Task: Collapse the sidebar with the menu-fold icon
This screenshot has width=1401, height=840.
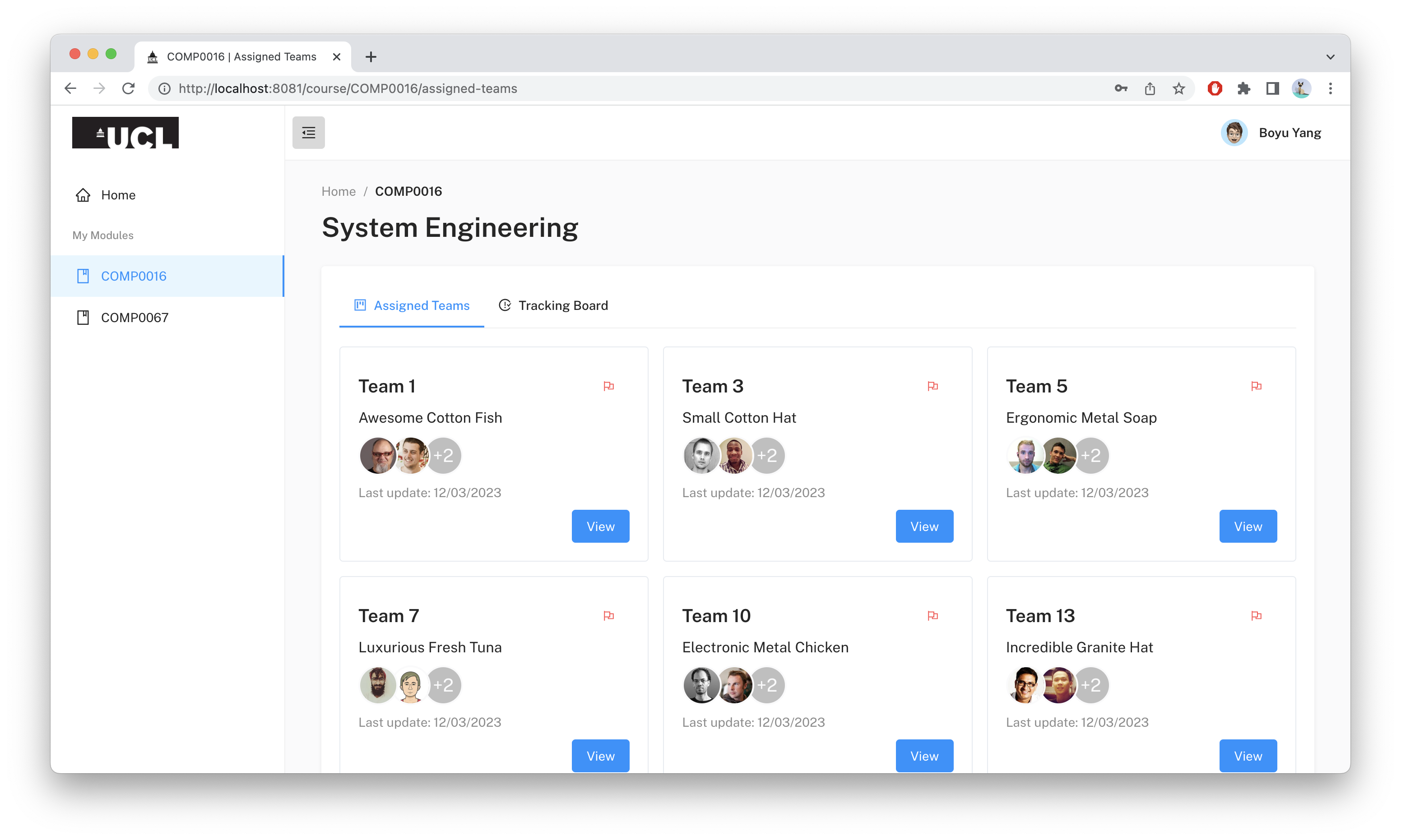Action: (308, 133)
